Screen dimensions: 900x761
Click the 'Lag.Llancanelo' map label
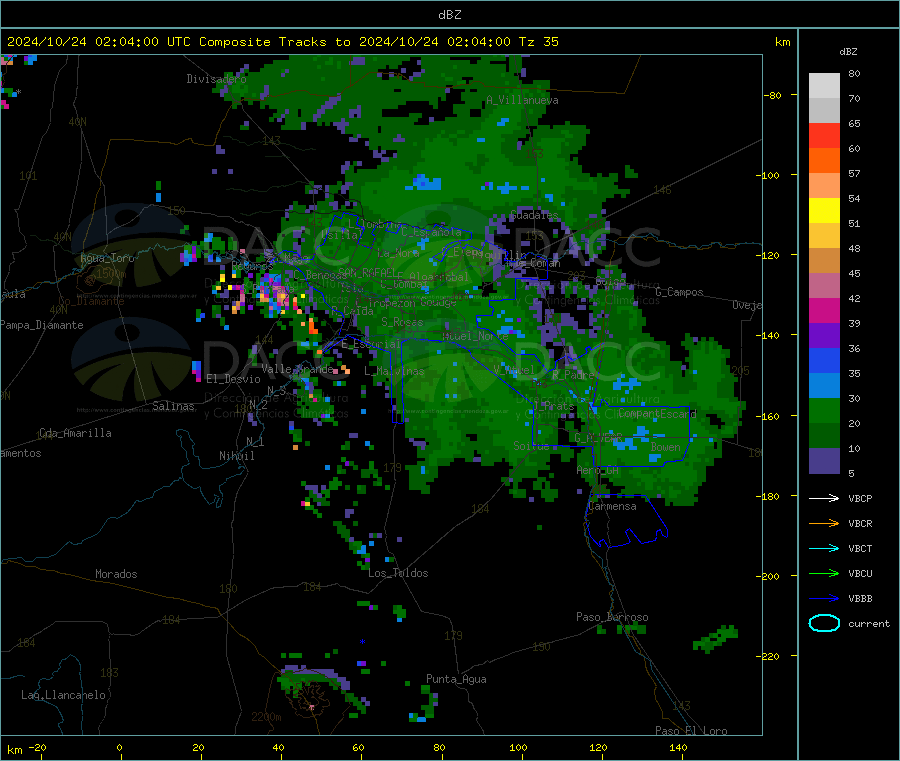coord(63,695)
